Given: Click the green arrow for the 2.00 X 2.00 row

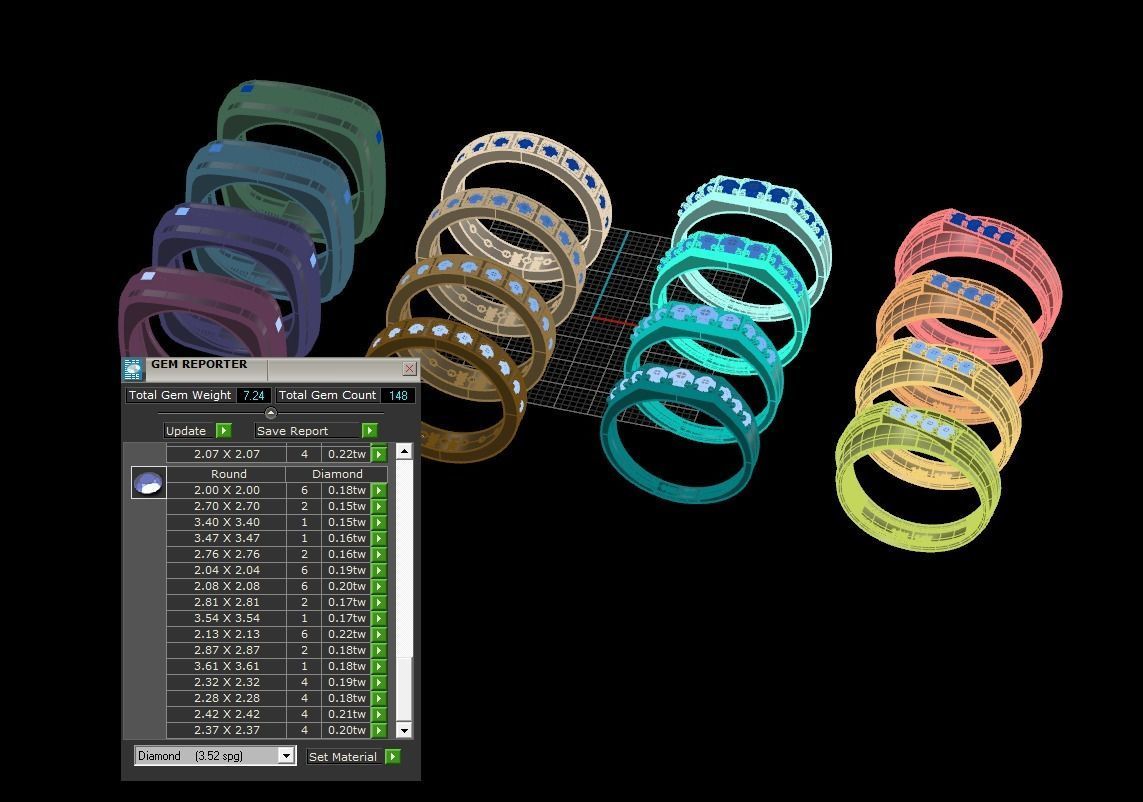Looking at the screenshot, I should pos(379,491).
